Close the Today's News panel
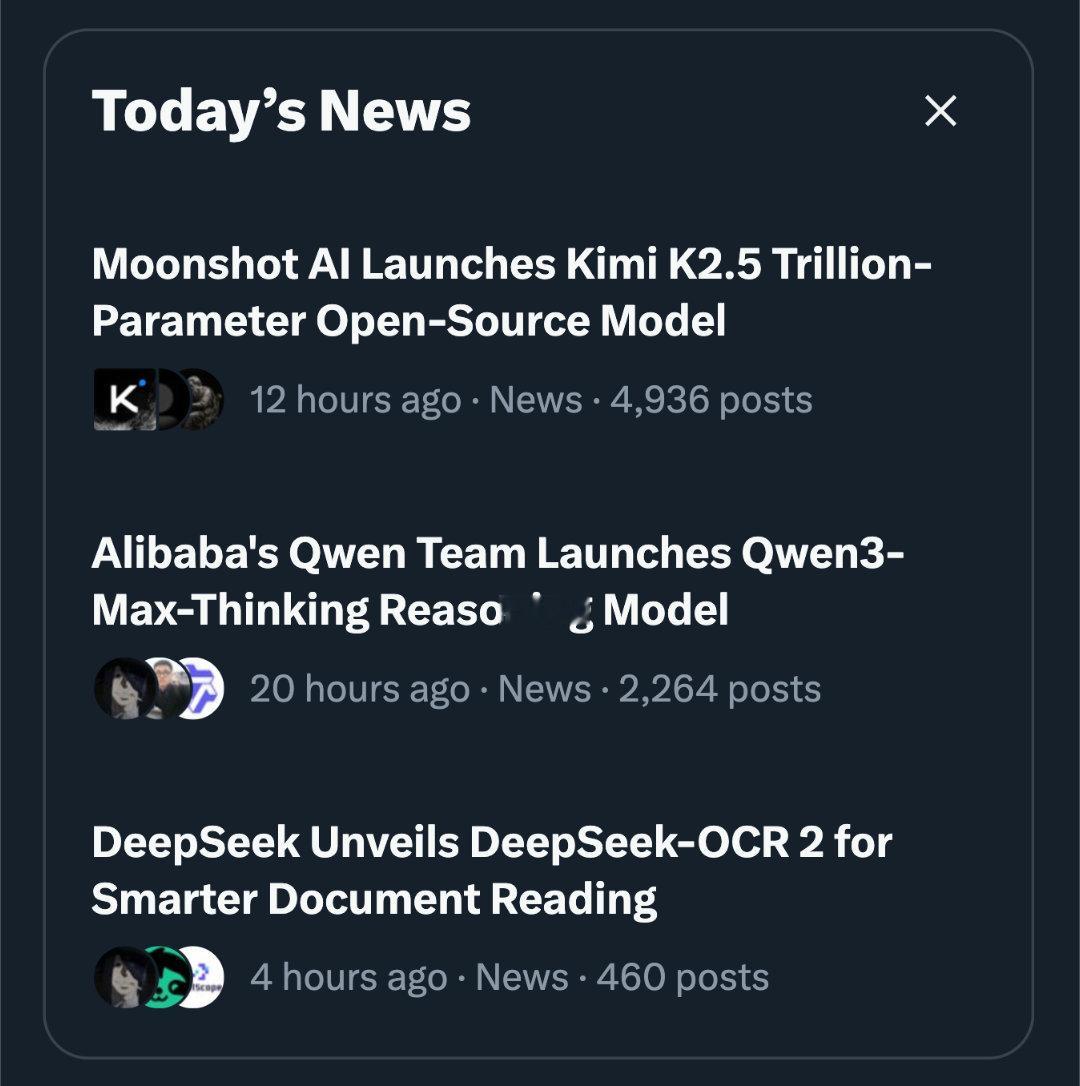Image resolution: width=1080 pixels, height=1086 pixels. click(x=940, y=111)
